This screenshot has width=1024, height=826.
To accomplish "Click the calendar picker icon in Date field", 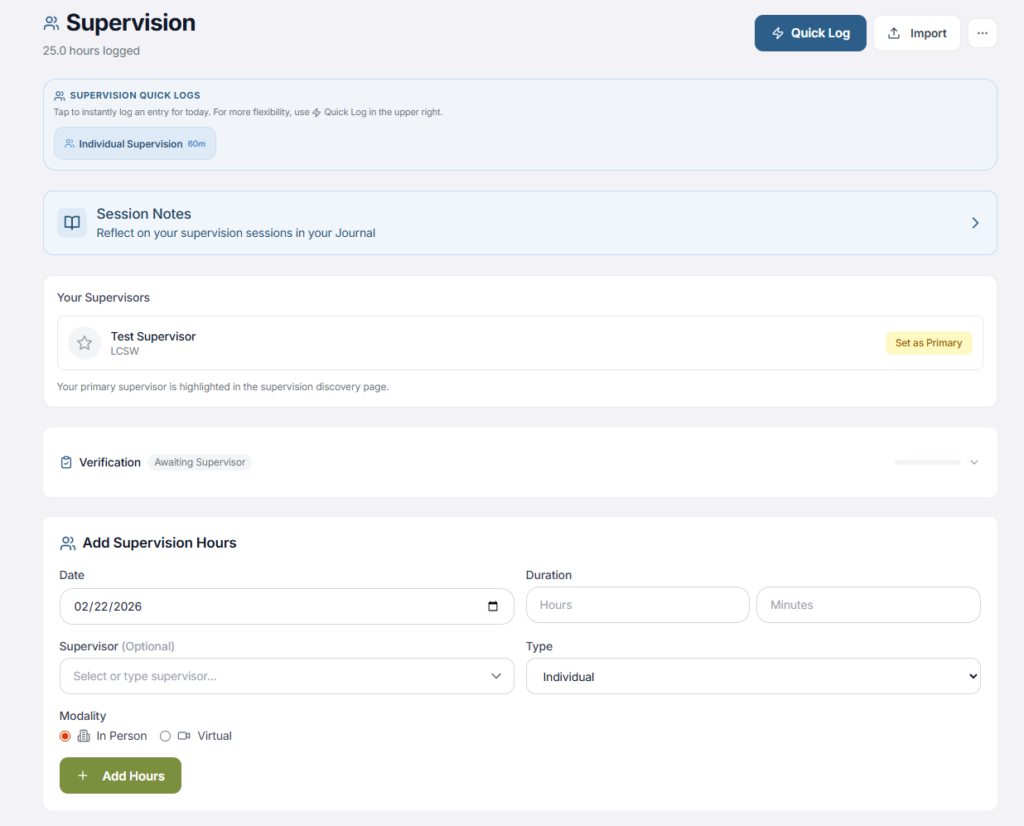I will click(x=493, y=607).
